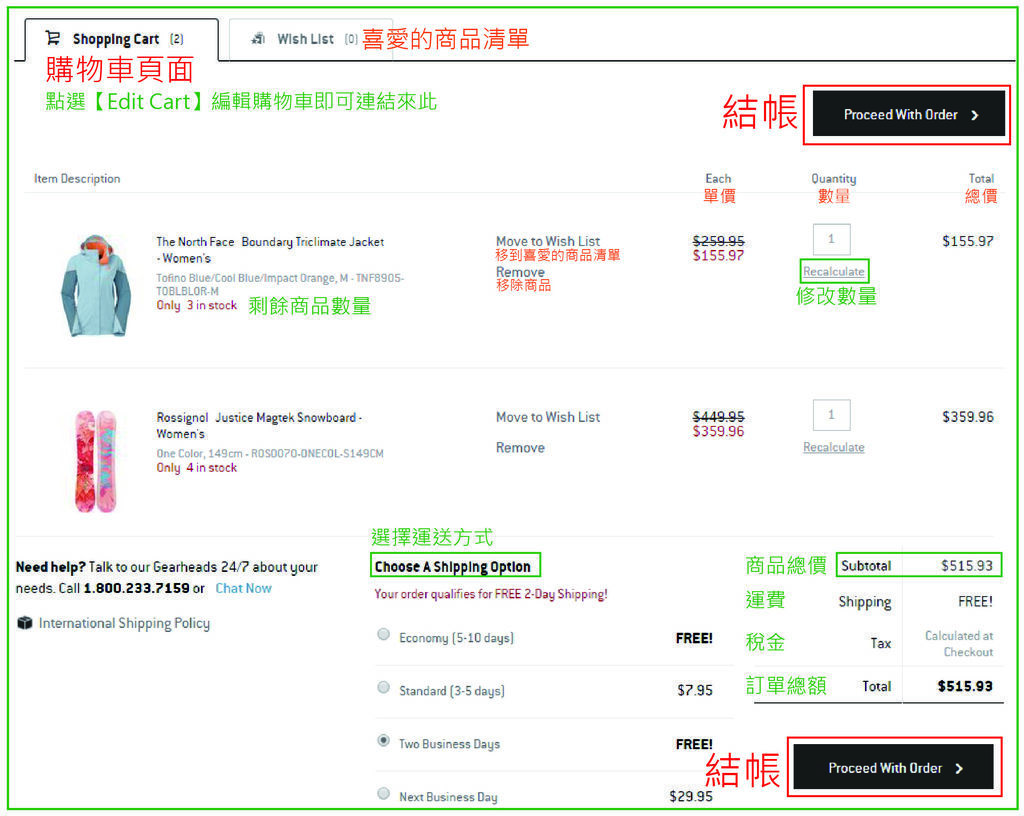Select Two Business Days shipping option
This screenshot has height=816, width=1024.
pyautogui.click(x=383, y=740)
